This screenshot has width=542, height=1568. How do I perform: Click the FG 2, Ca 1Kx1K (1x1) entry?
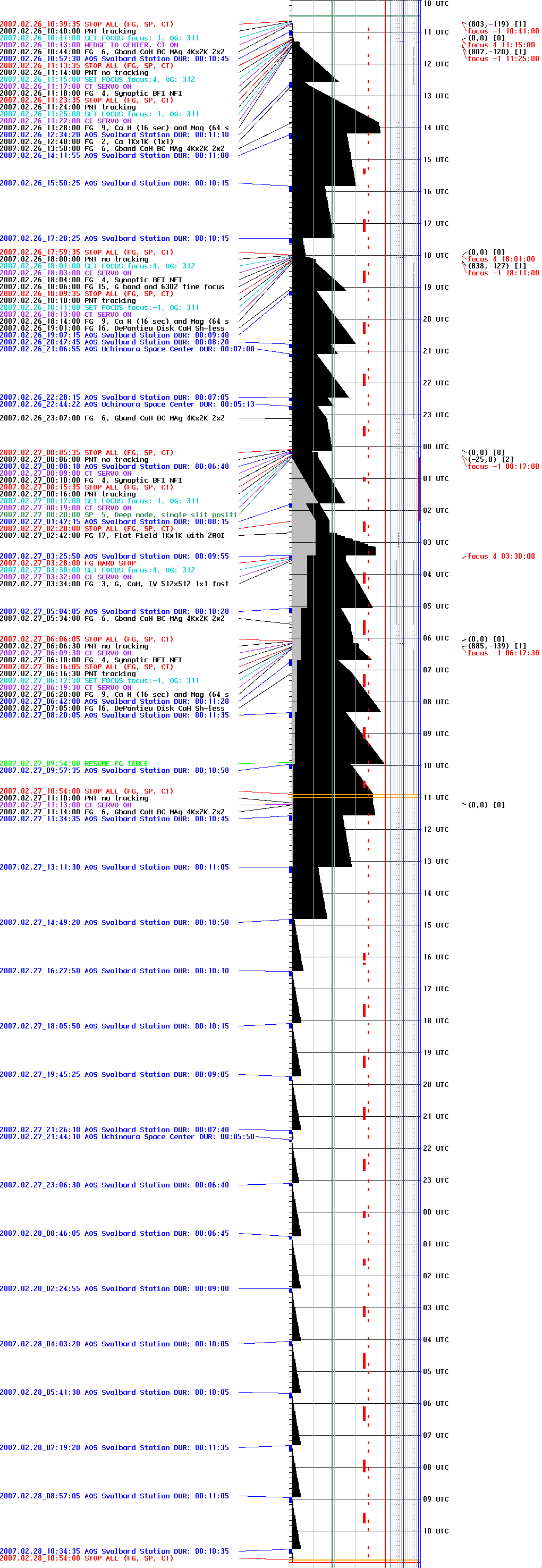[x=87, y=142]
